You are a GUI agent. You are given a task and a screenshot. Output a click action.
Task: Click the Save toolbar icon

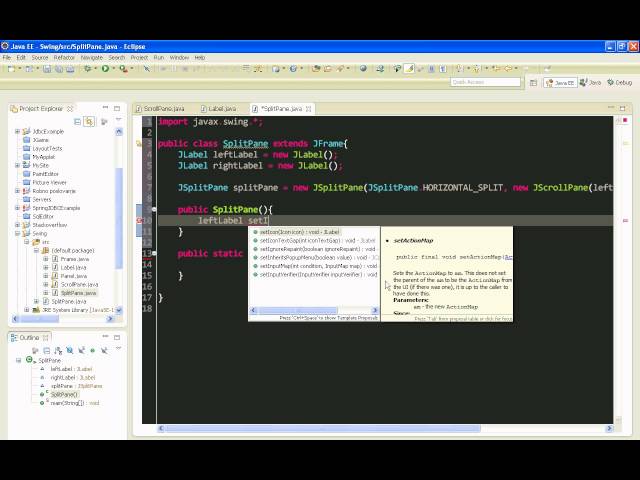click(x=47, y=69)
